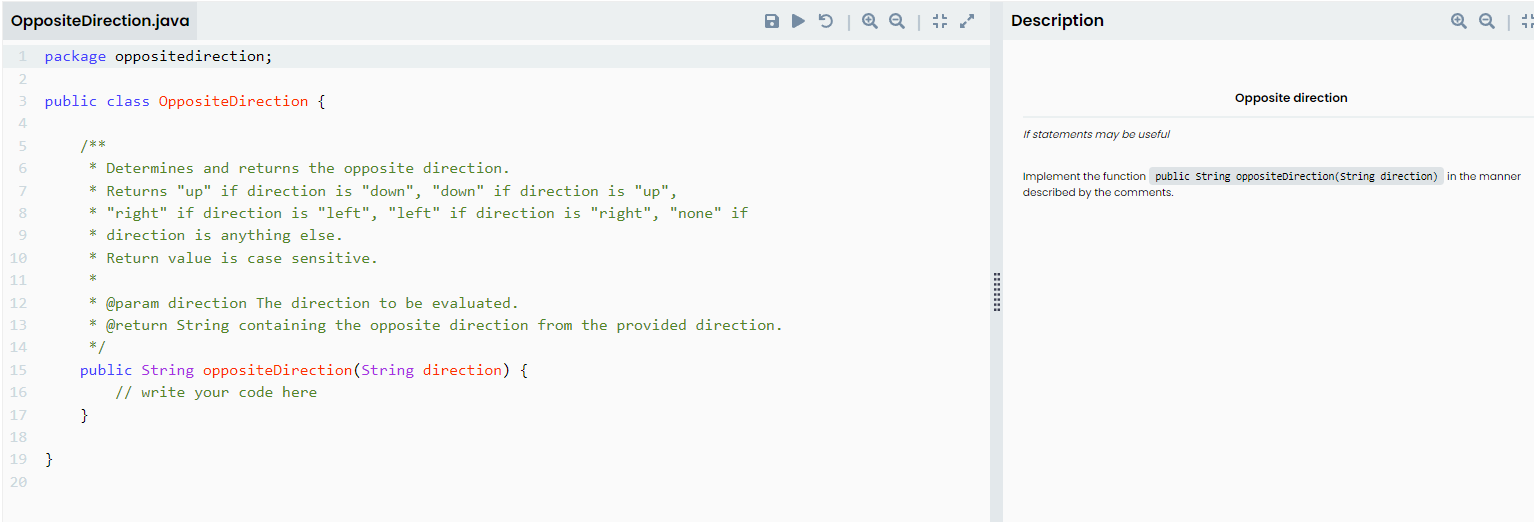Reset the code with the undo arrow icon
Viewport: 1534px width, 522px height.
point(825,21)
